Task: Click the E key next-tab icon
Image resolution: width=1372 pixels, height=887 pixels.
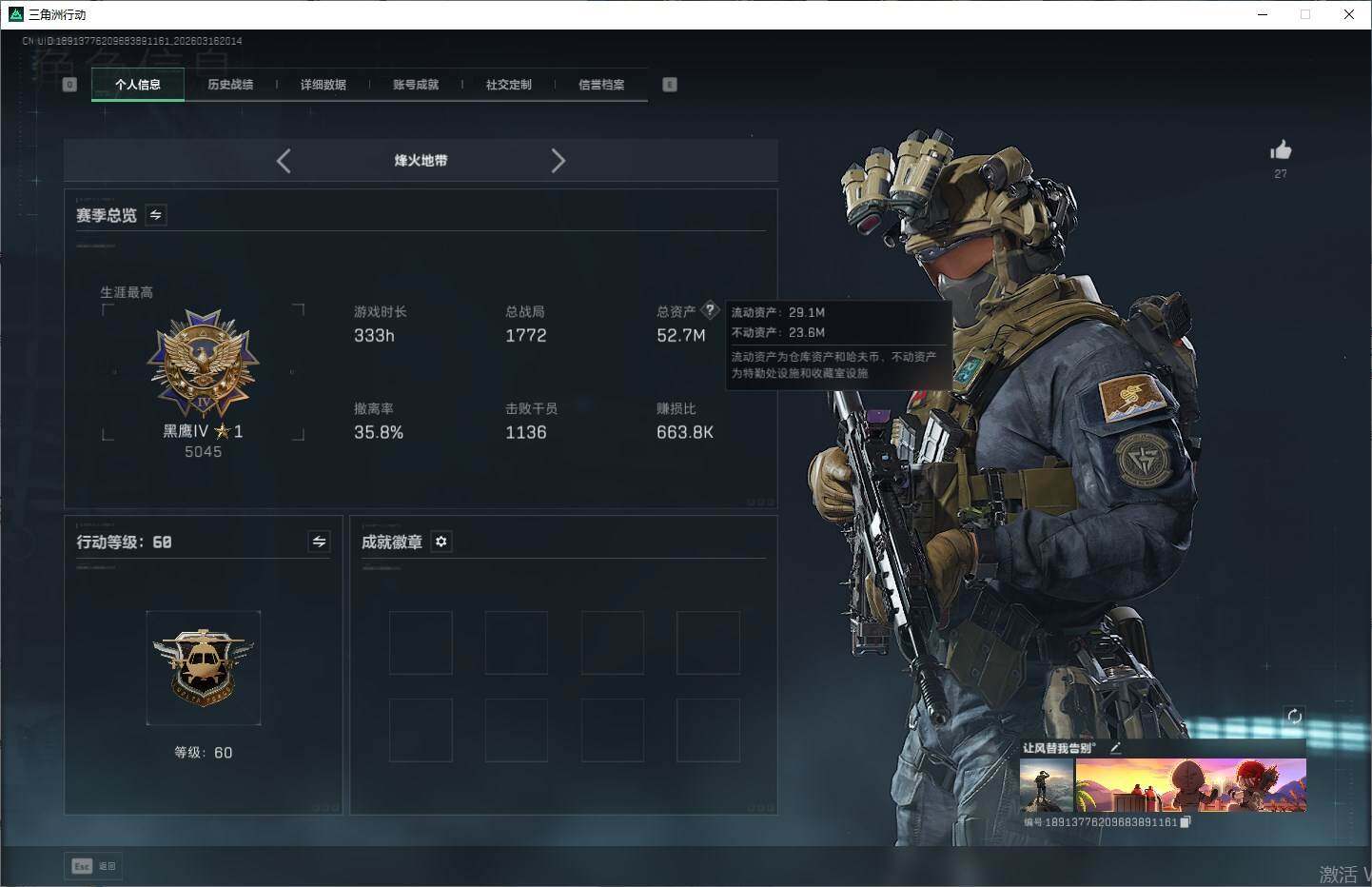Action: point(670,85)
